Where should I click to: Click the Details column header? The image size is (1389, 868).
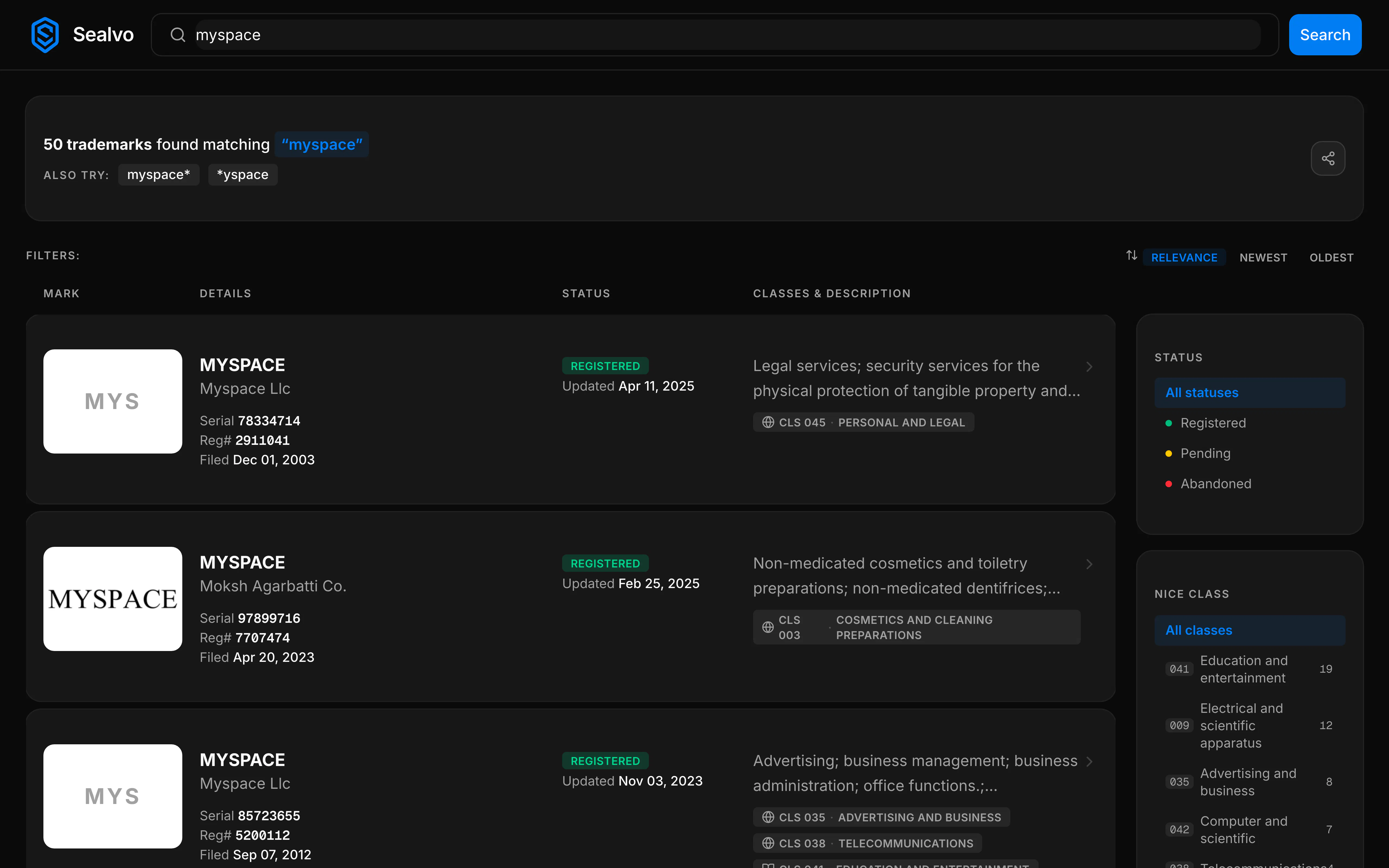[225, 293]
